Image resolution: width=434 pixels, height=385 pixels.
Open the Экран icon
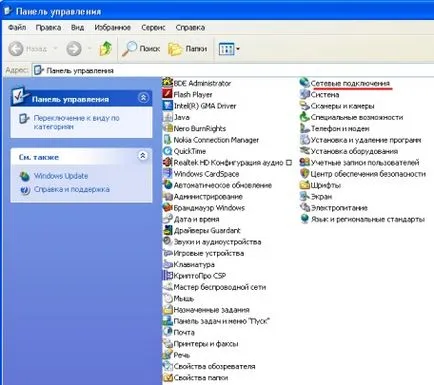pos(304,196)
